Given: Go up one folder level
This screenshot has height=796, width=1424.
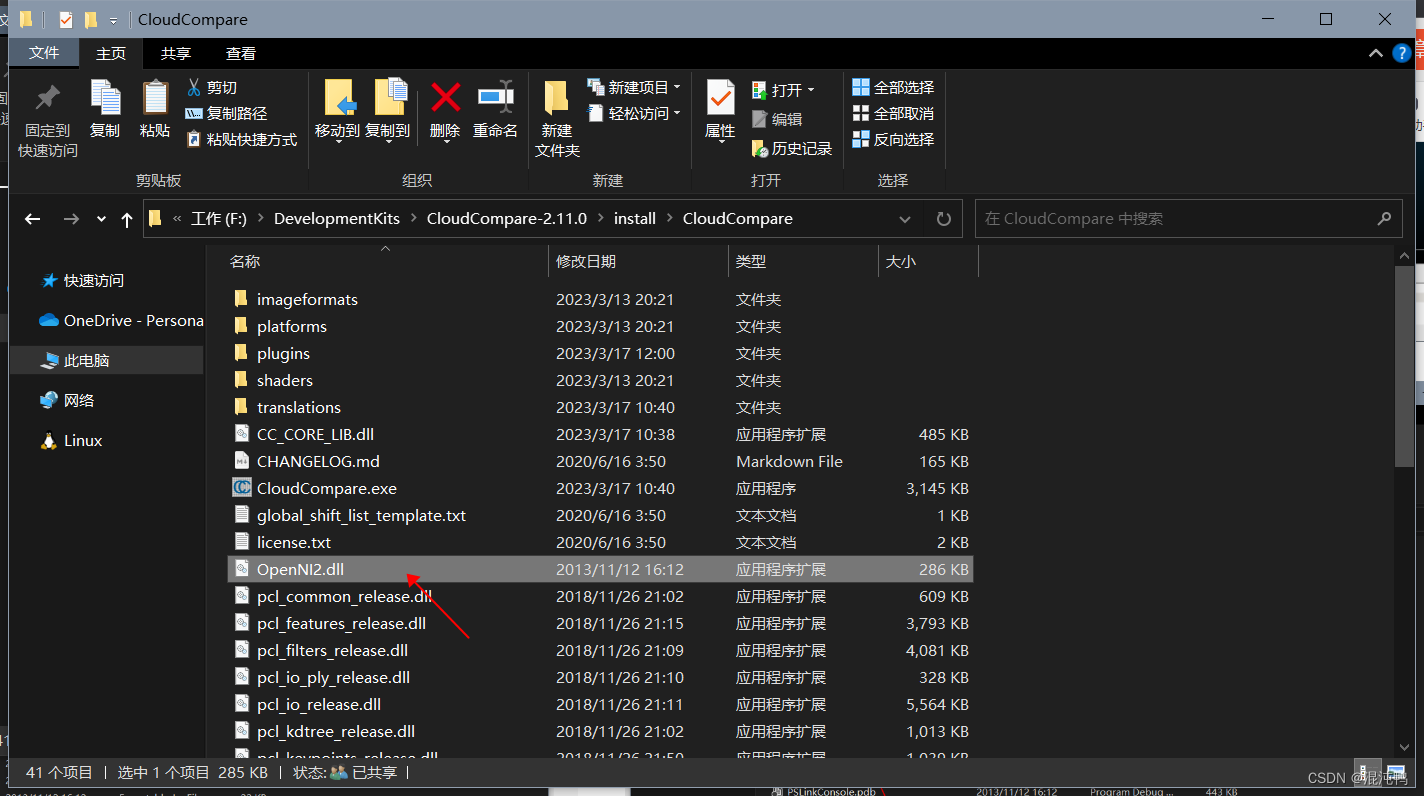Looking at the screenshot, I should 127,219.
